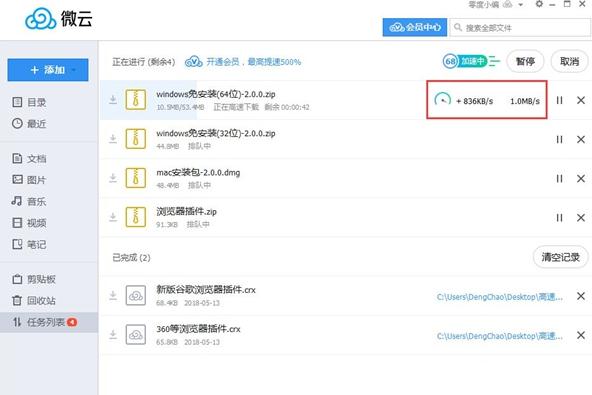The width and height of the screenshot is (592, 395).
Task: Select file name windows免安装(64位)-2.0.0.zip
Action: 216,94
